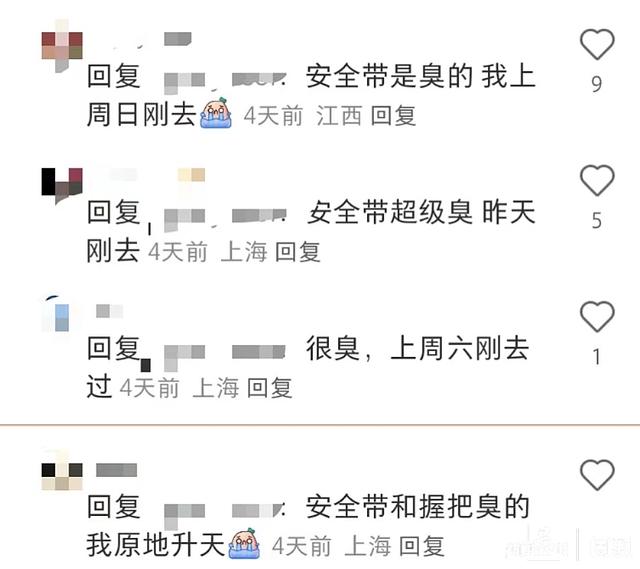Open the second commenter's dark avatar
Screen dimensions: 640x569
tap(62, 186)
